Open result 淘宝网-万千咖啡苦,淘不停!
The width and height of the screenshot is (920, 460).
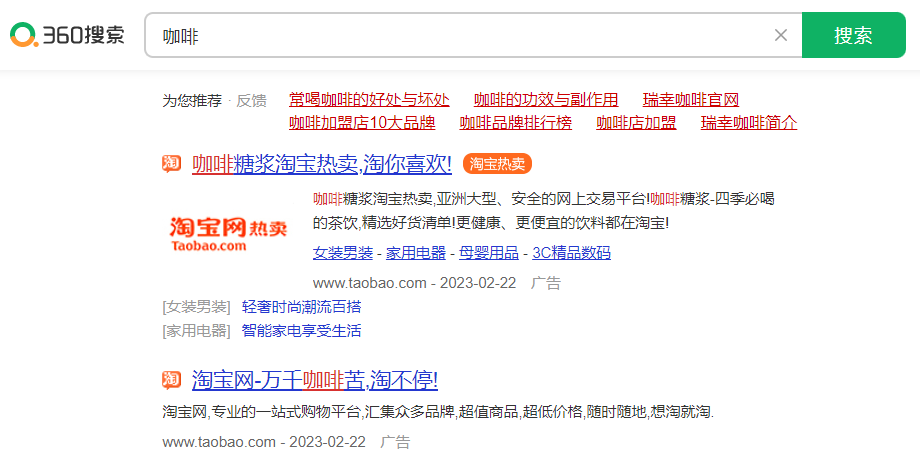click(314, 381)
